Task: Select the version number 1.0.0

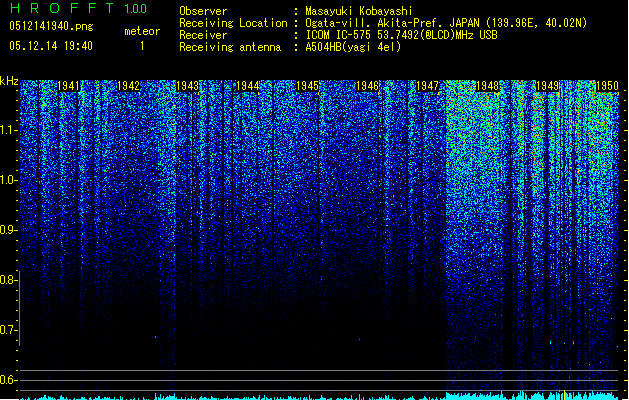Action: [135, 9]
